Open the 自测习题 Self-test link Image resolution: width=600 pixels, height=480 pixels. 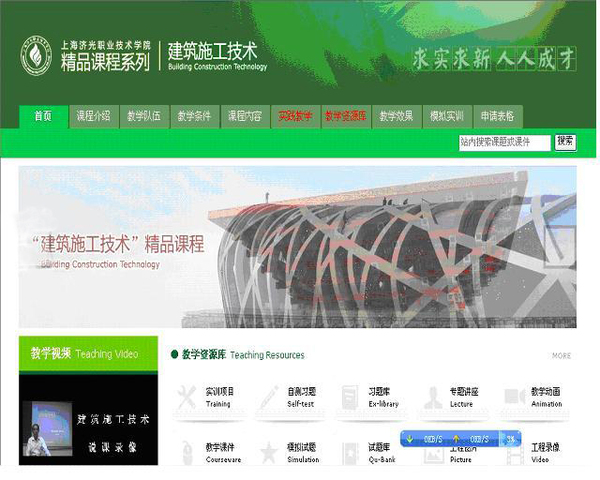[x=302, y=397]
